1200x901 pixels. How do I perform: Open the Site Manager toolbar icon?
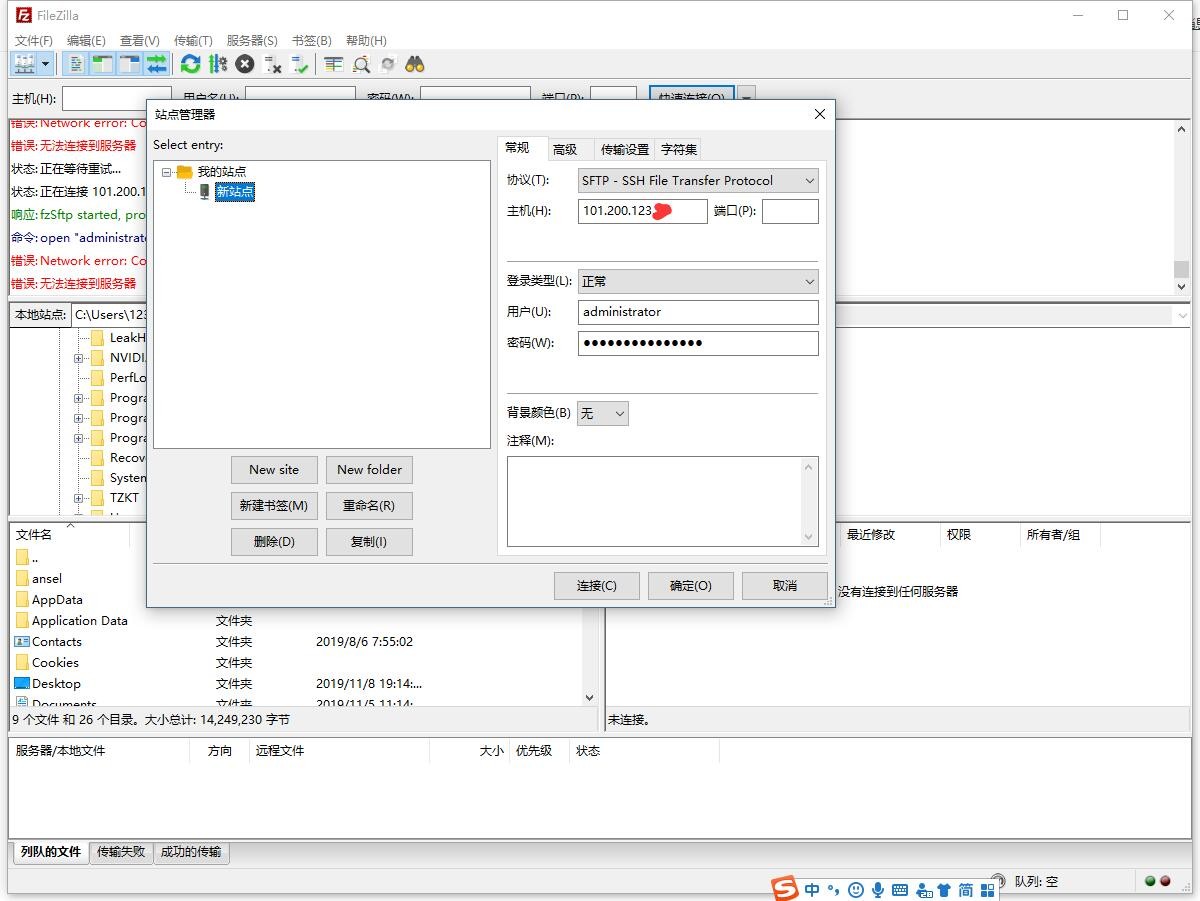pyautogui.click(x=25, y=64)
